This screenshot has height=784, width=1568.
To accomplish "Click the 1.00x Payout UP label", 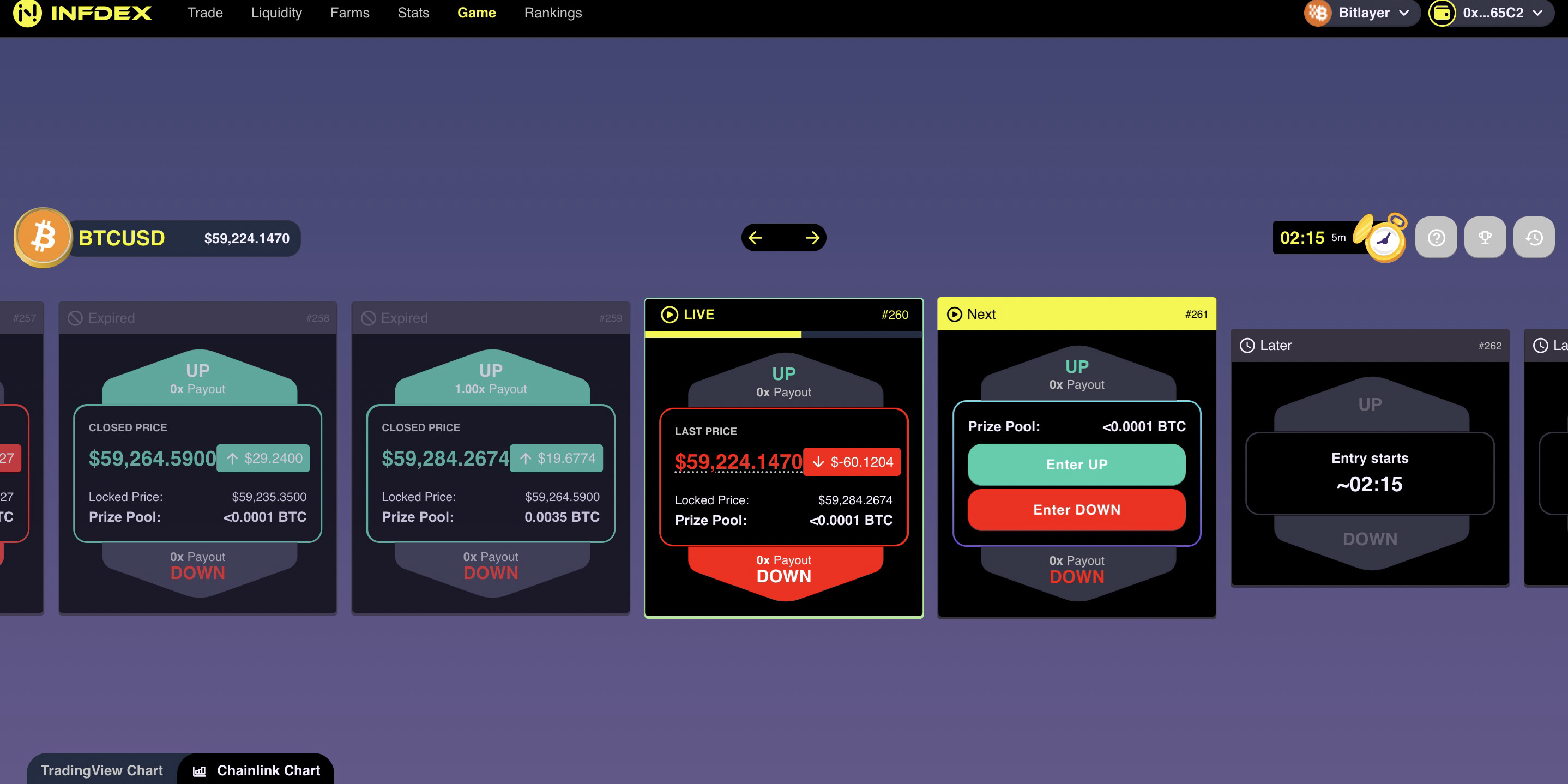I will 491,389.
